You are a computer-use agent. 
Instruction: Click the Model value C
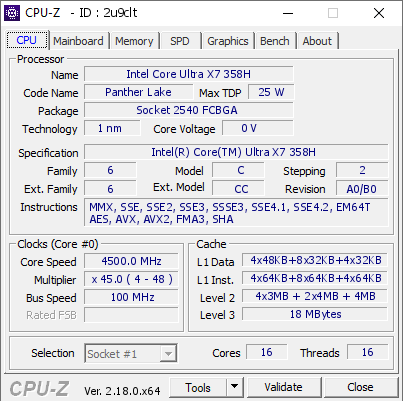238,170
